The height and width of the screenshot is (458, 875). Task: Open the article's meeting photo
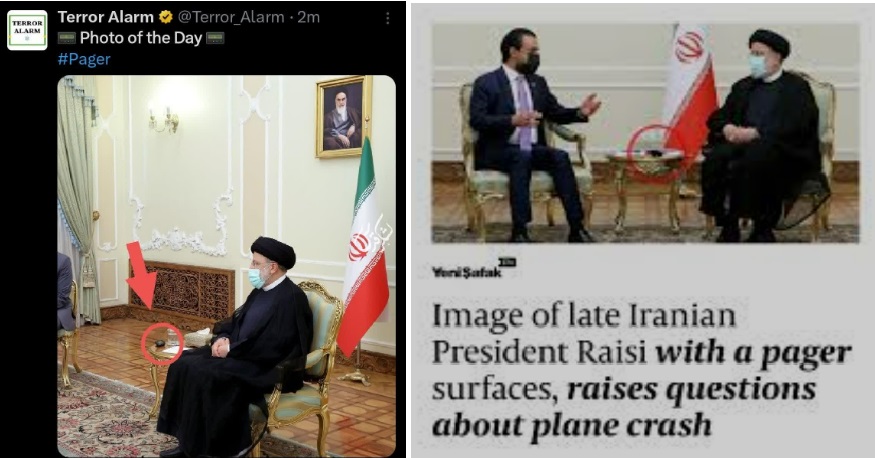(x=646, y=133)
